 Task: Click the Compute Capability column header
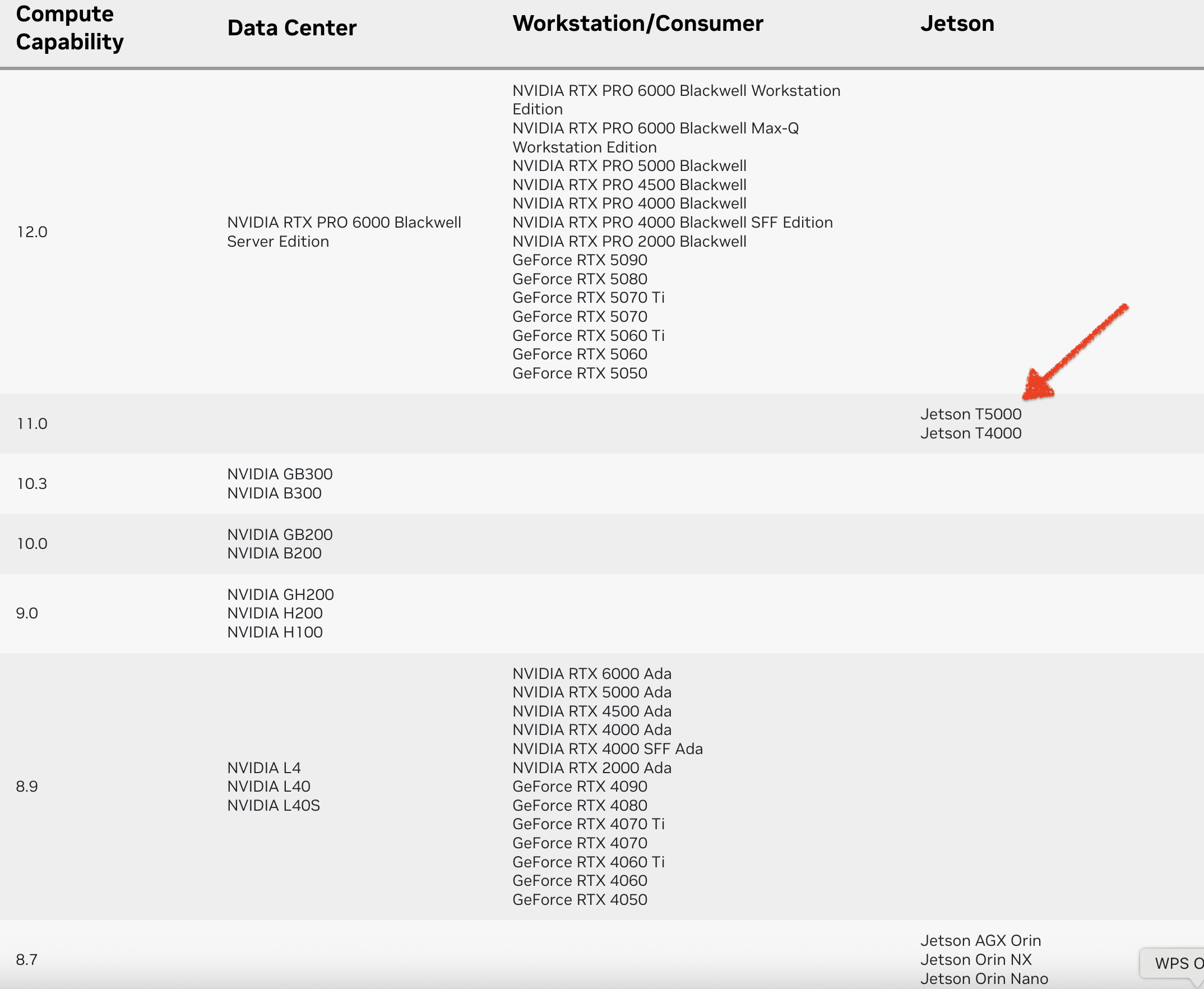pos(70,28)
